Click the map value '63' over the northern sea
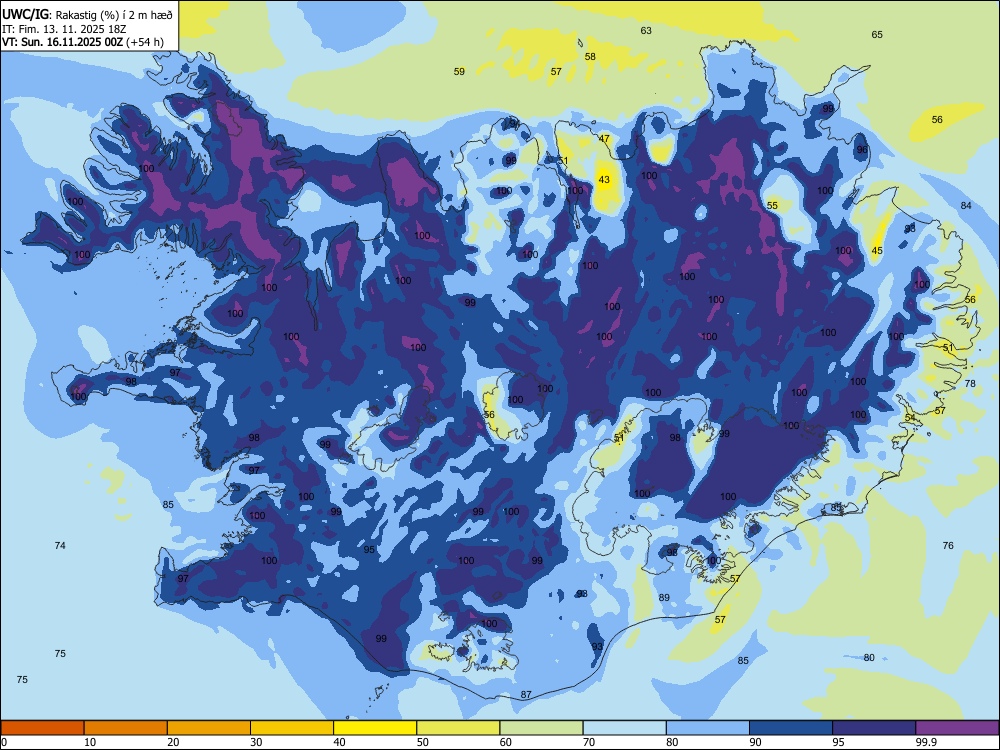The image size is (1000, 750). click(x=646, y=31)
